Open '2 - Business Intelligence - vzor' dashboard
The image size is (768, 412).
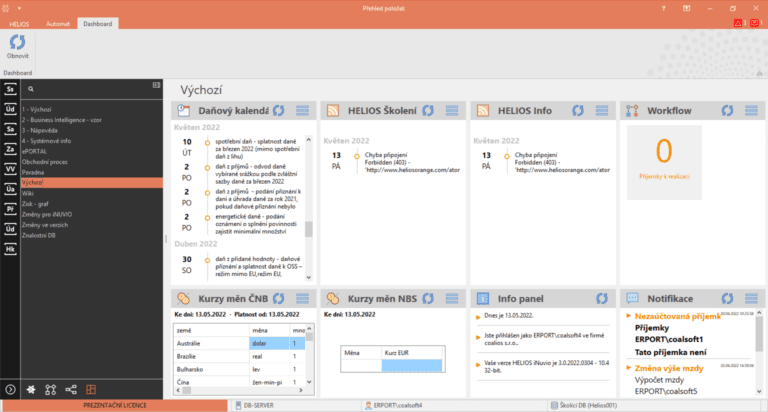pyautogui.click(x=62, y=120)
